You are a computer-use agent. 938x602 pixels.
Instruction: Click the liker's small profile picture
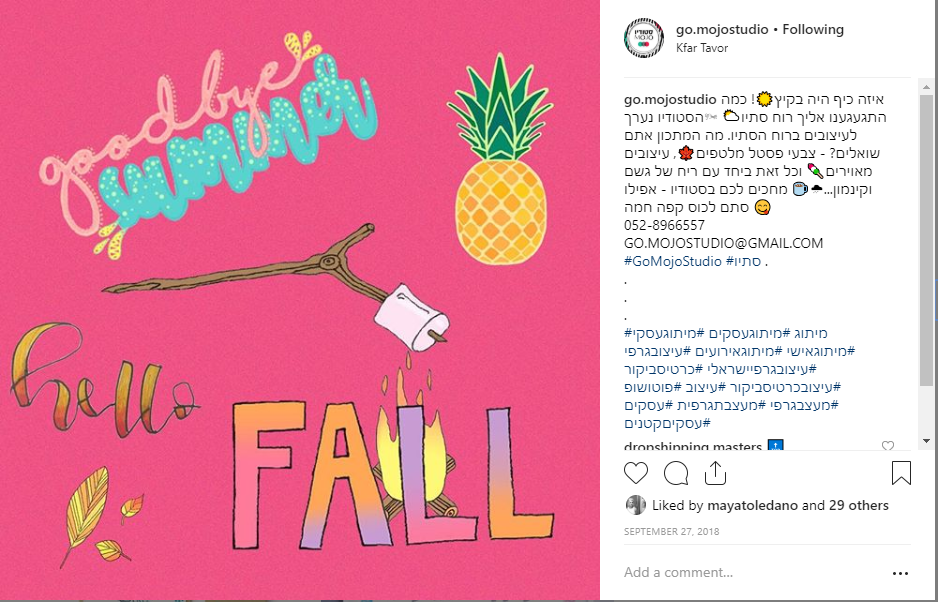point(635,505)
